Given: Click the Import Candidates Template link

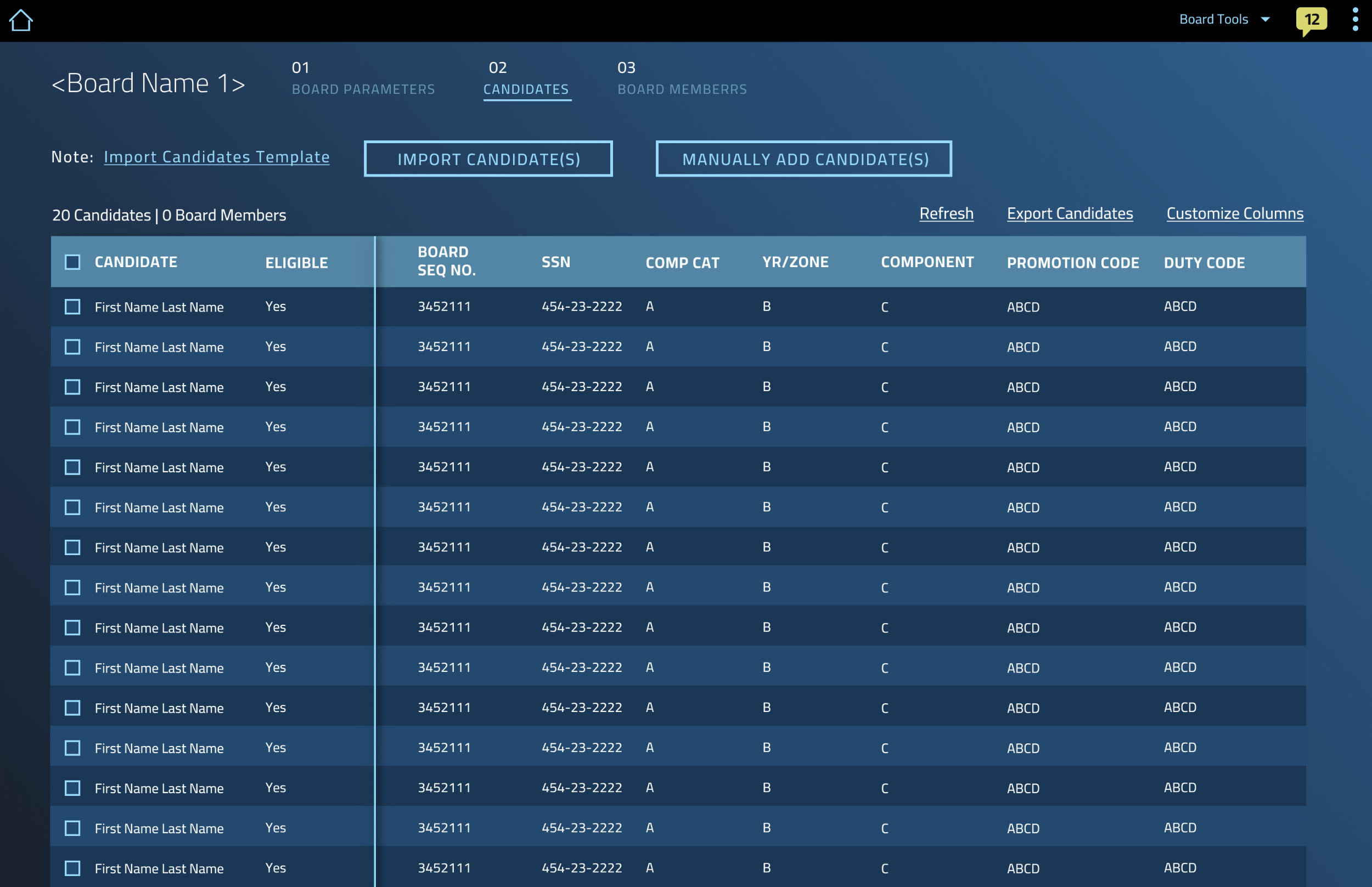Looking at the screenshot, I should 218,157.
